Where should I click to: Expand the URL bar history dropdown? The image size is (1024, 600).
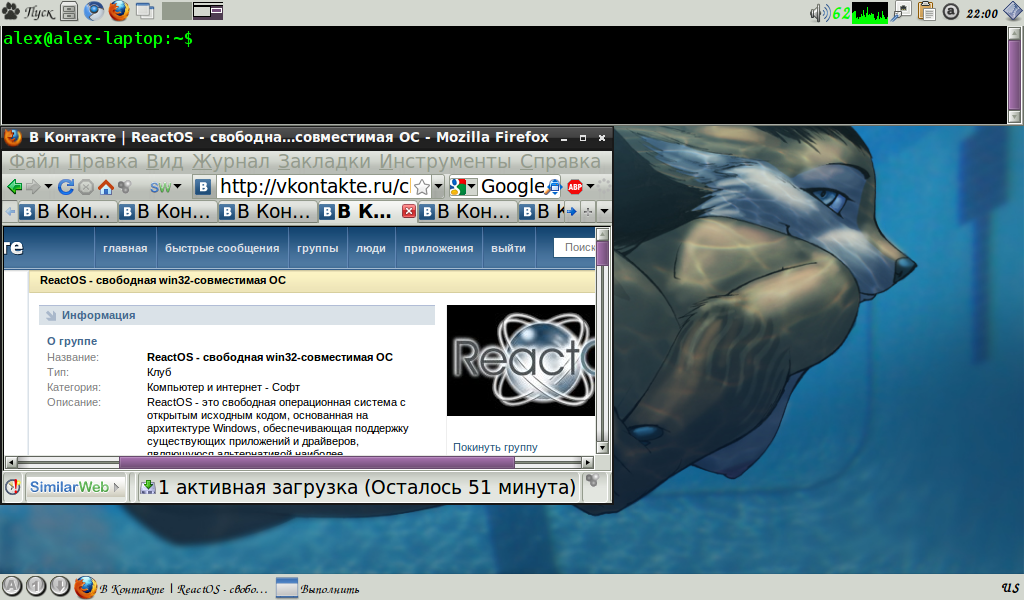click(x=438, y=187)
